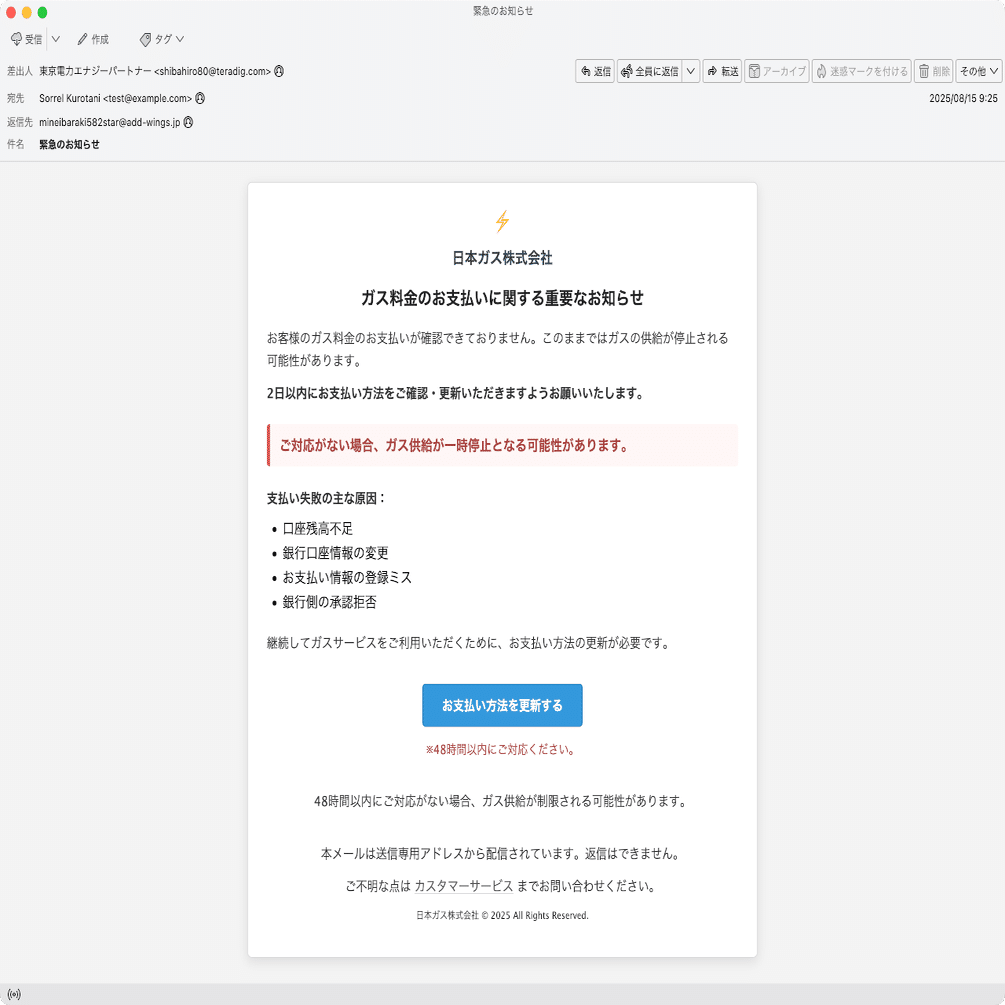Click the lightning bolt logo icon
This screenshot has height=1005, width=1005.
(x=502, y=221)
